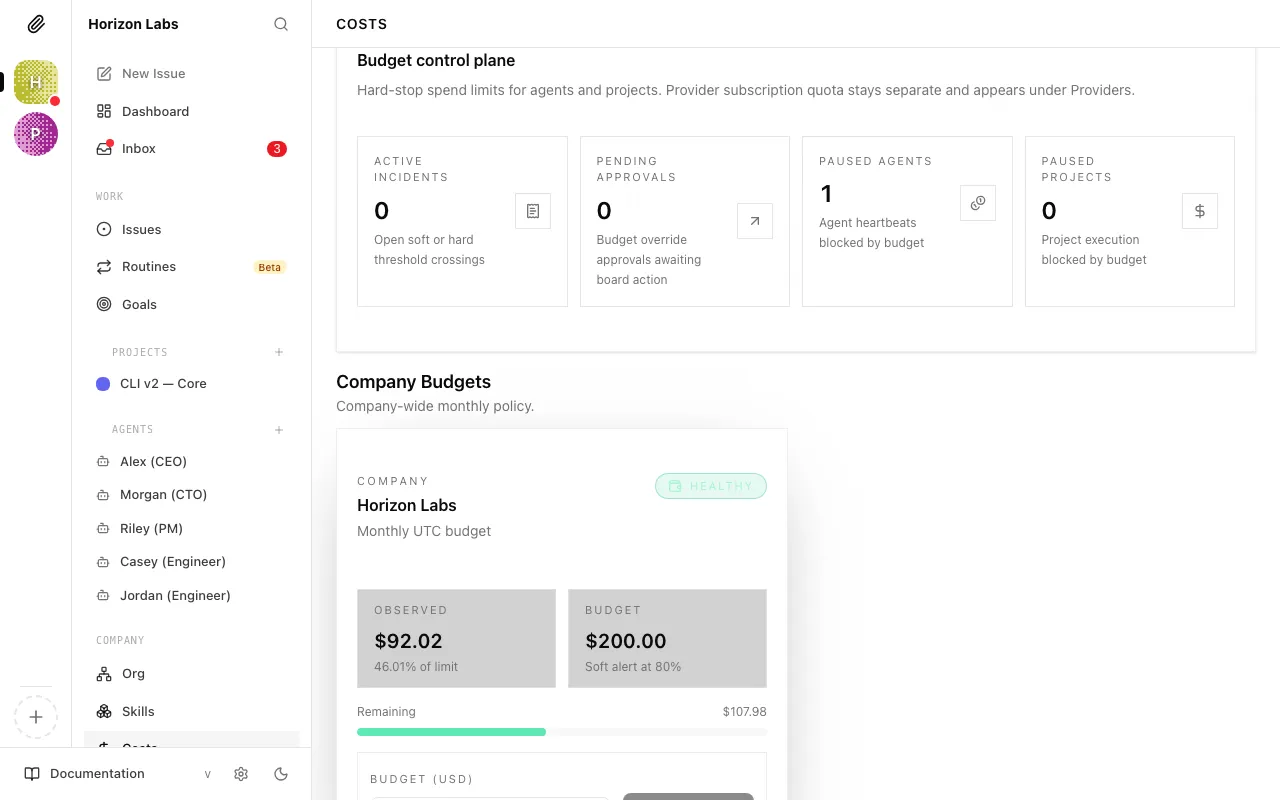Switch to the P company avatar
The image size is (1280, 800).
tap(36, 134)
